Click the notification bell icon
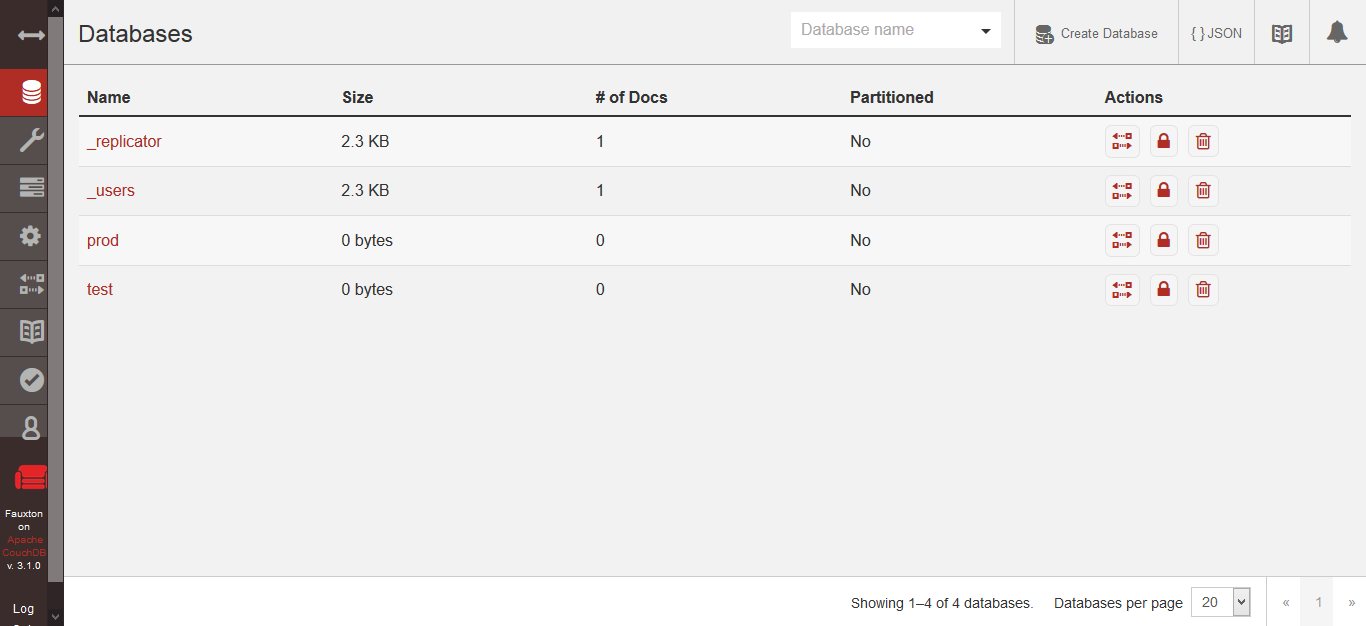The image size is (1366, 626). coord(1337,31)
